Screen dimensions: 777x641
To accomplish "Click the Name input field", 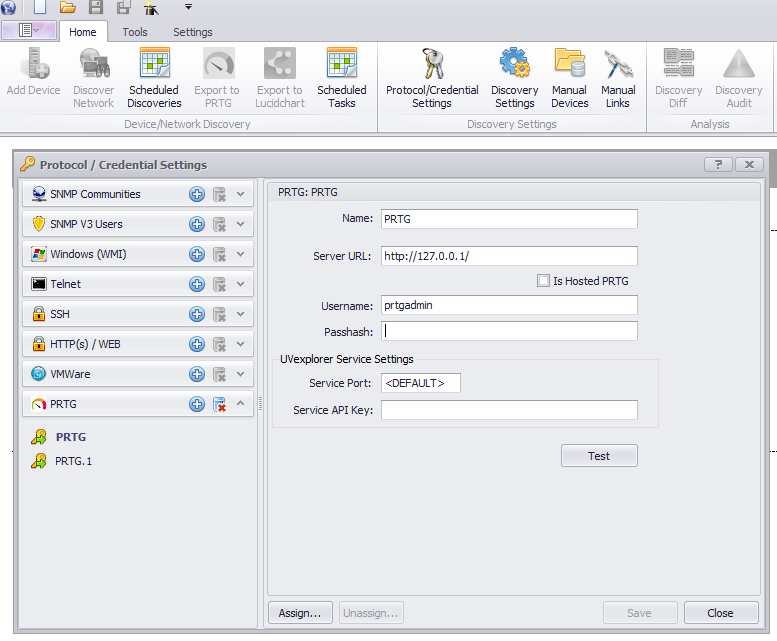I will (509, 219).
